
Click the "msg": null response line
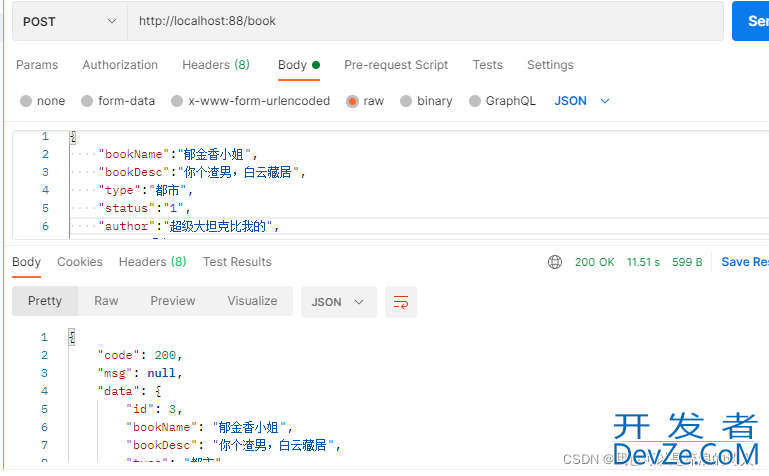click(139, 374)
